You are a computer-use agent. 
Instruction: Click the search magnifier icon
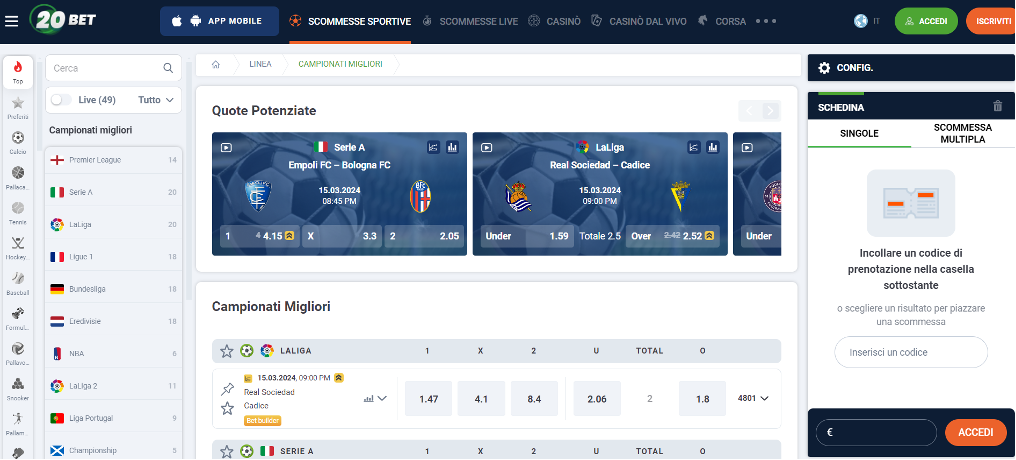click(168, 68)
